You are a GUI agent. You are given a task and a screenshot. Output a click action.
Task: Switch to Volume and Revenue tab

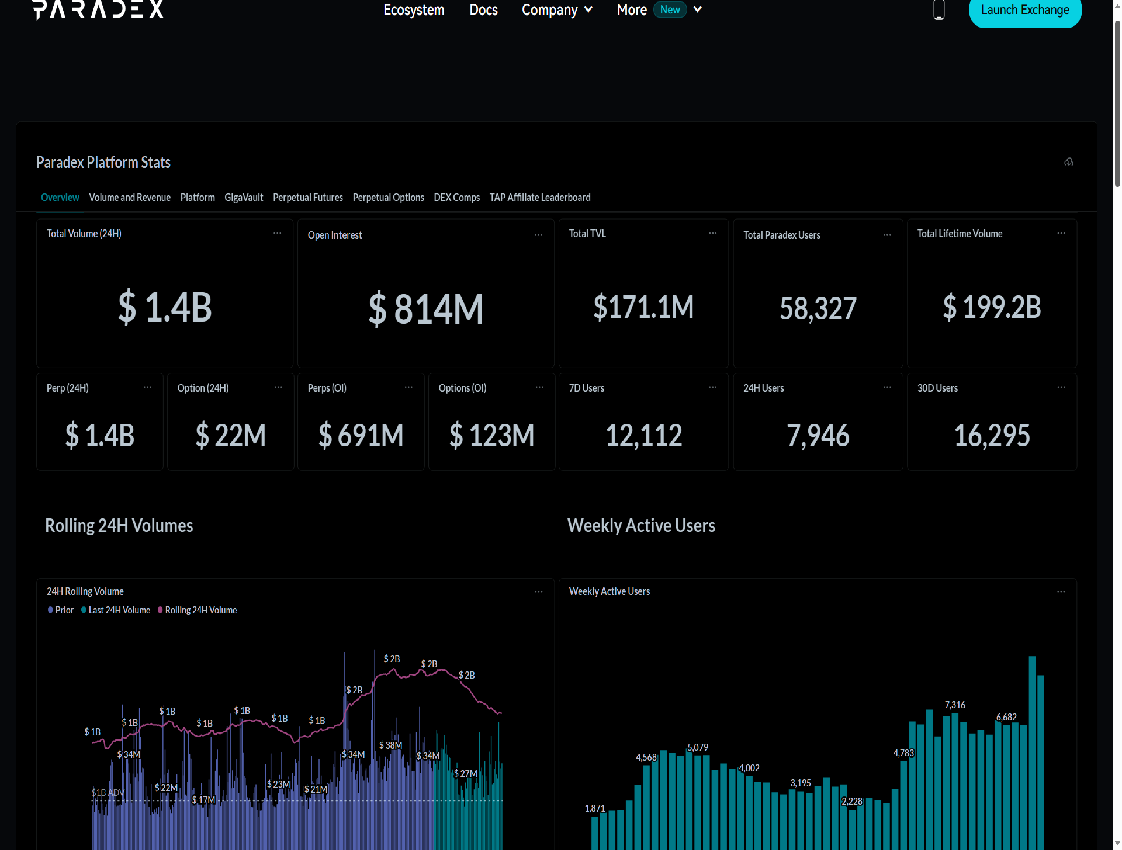(x=130, y=197)
